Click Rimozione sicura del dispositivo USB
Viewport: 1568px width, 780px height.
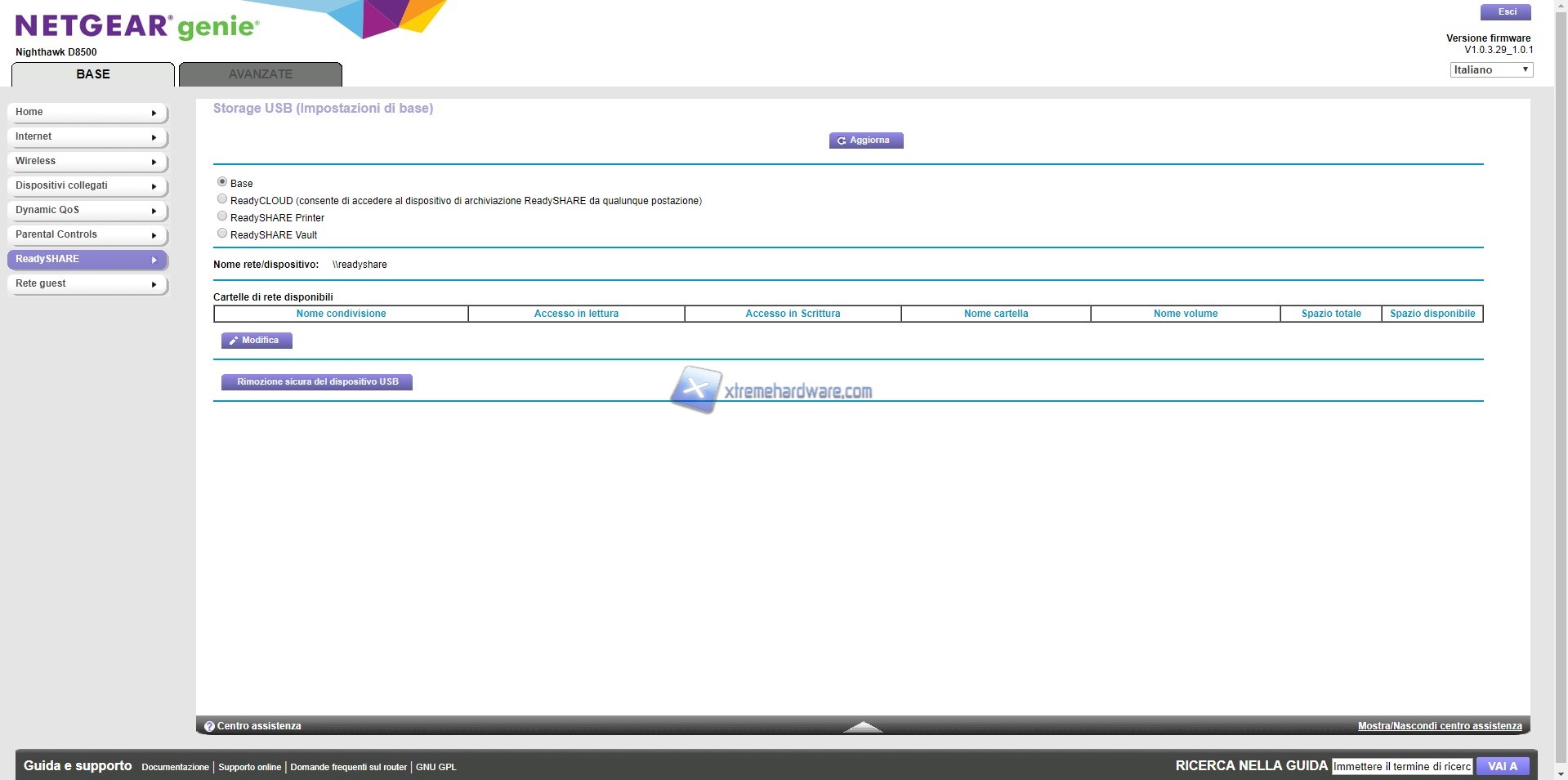317,382
